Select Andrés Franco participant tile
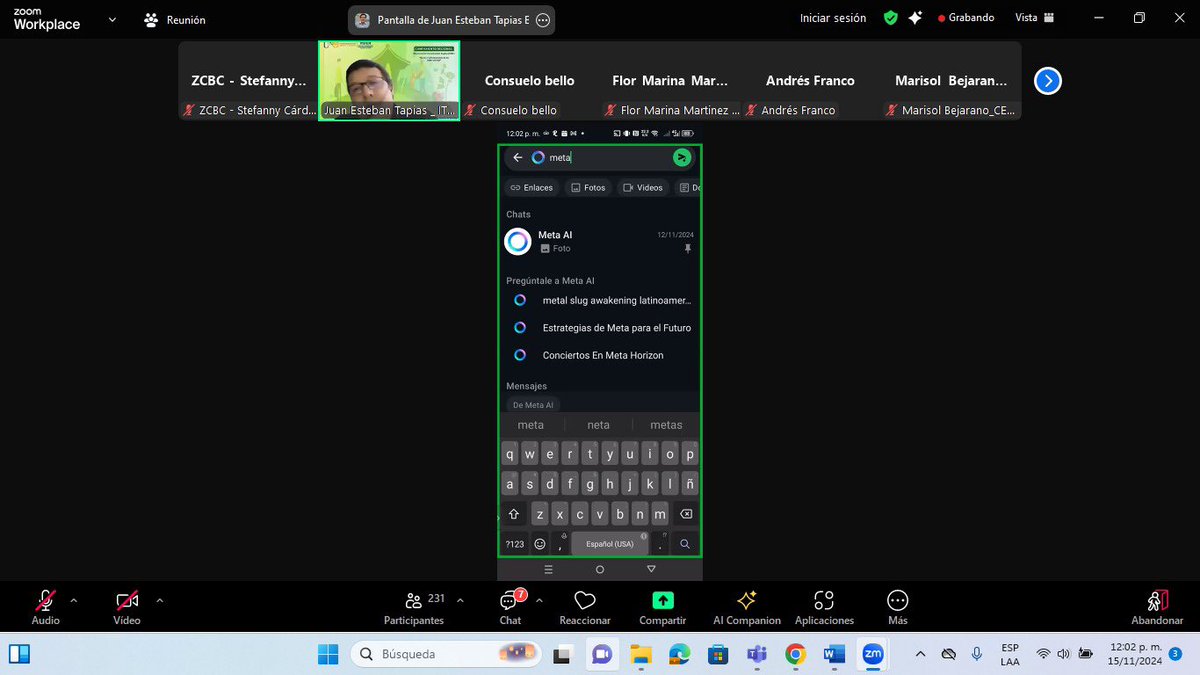The height and width of the screenshot is (675, 1200). click(x=811, y=81)
